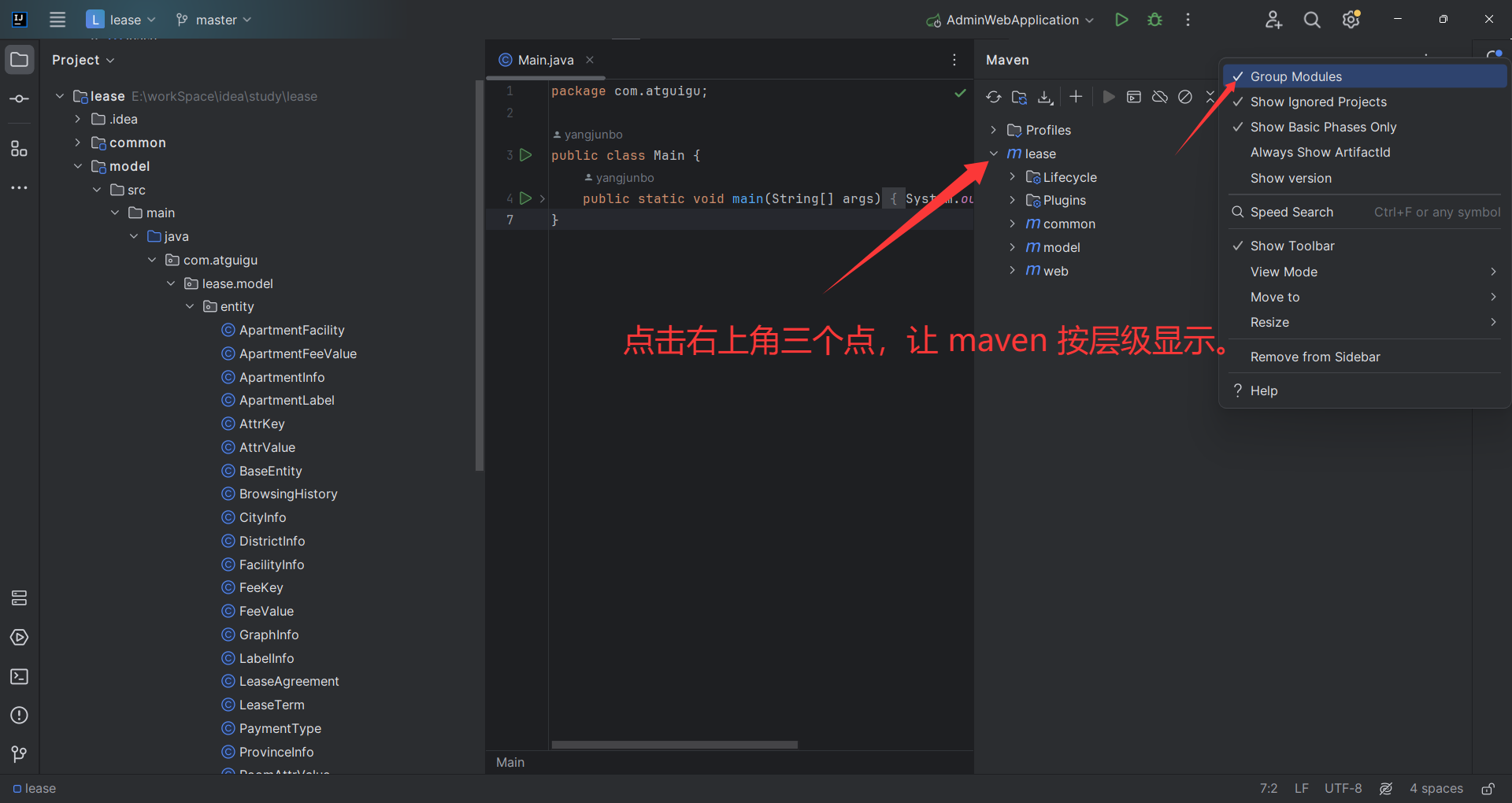Show more tool windows ellipsis

point(20,188)
